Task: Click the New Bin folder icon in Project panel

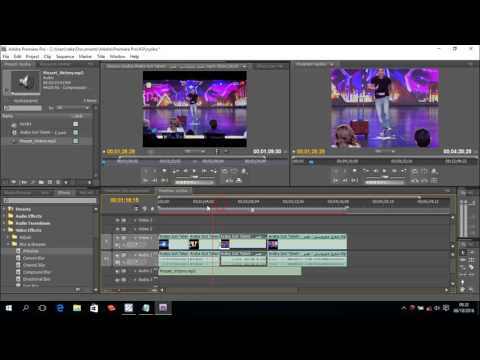Action: click(x=41, y=182)
